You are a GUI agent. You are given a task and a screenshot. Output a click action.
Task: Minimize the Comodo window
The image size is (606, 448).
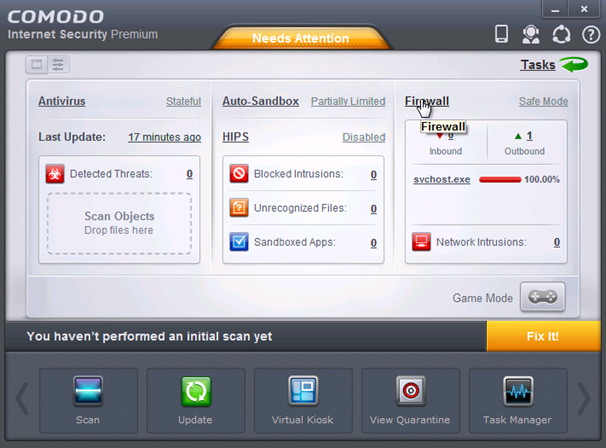point(555,9)
